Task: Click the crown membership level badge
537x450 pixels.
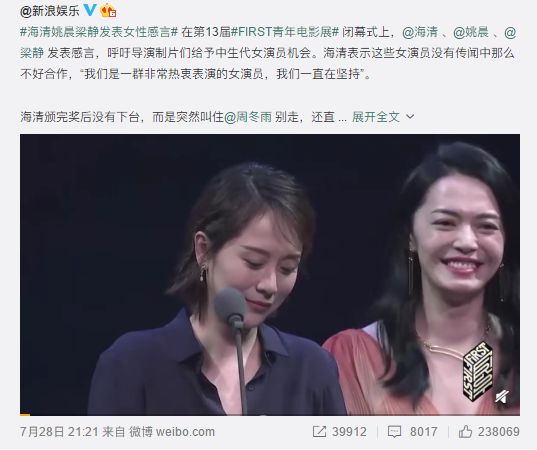Action: tap(108, 10)
